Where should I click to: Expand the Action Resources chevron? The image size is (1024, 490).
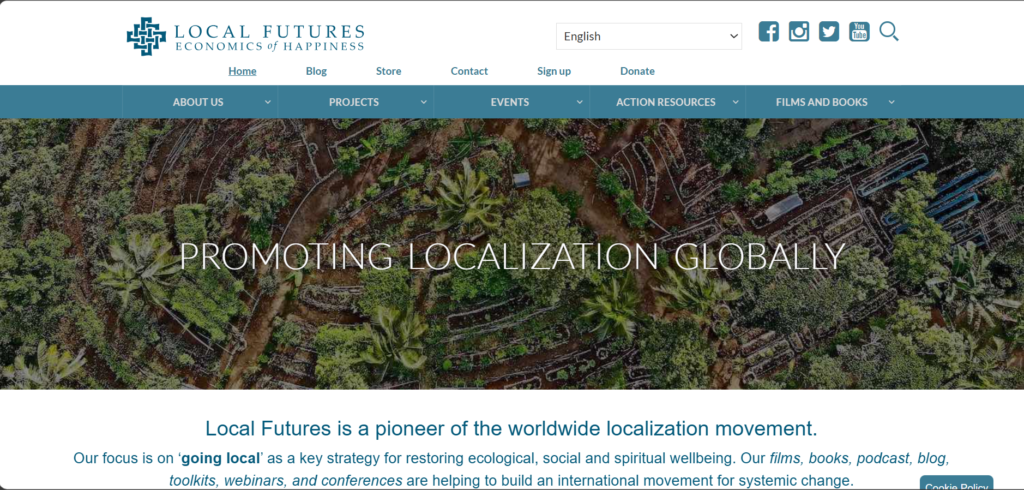(735, 102)
